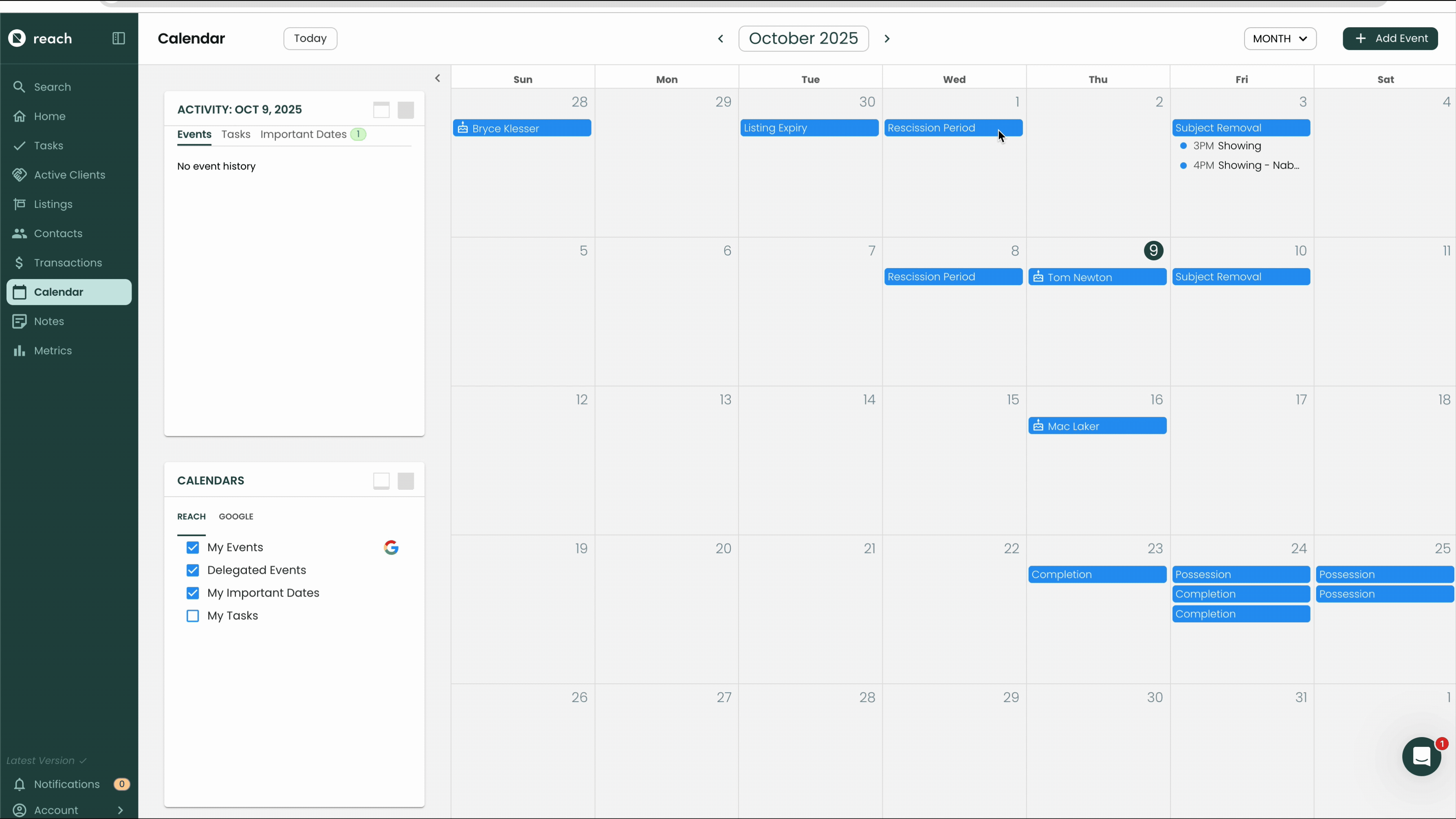Open Transactions in the sidebar
Viewport: 1456px width, 819px height.
pyautogui.click(x=68, y=263)
